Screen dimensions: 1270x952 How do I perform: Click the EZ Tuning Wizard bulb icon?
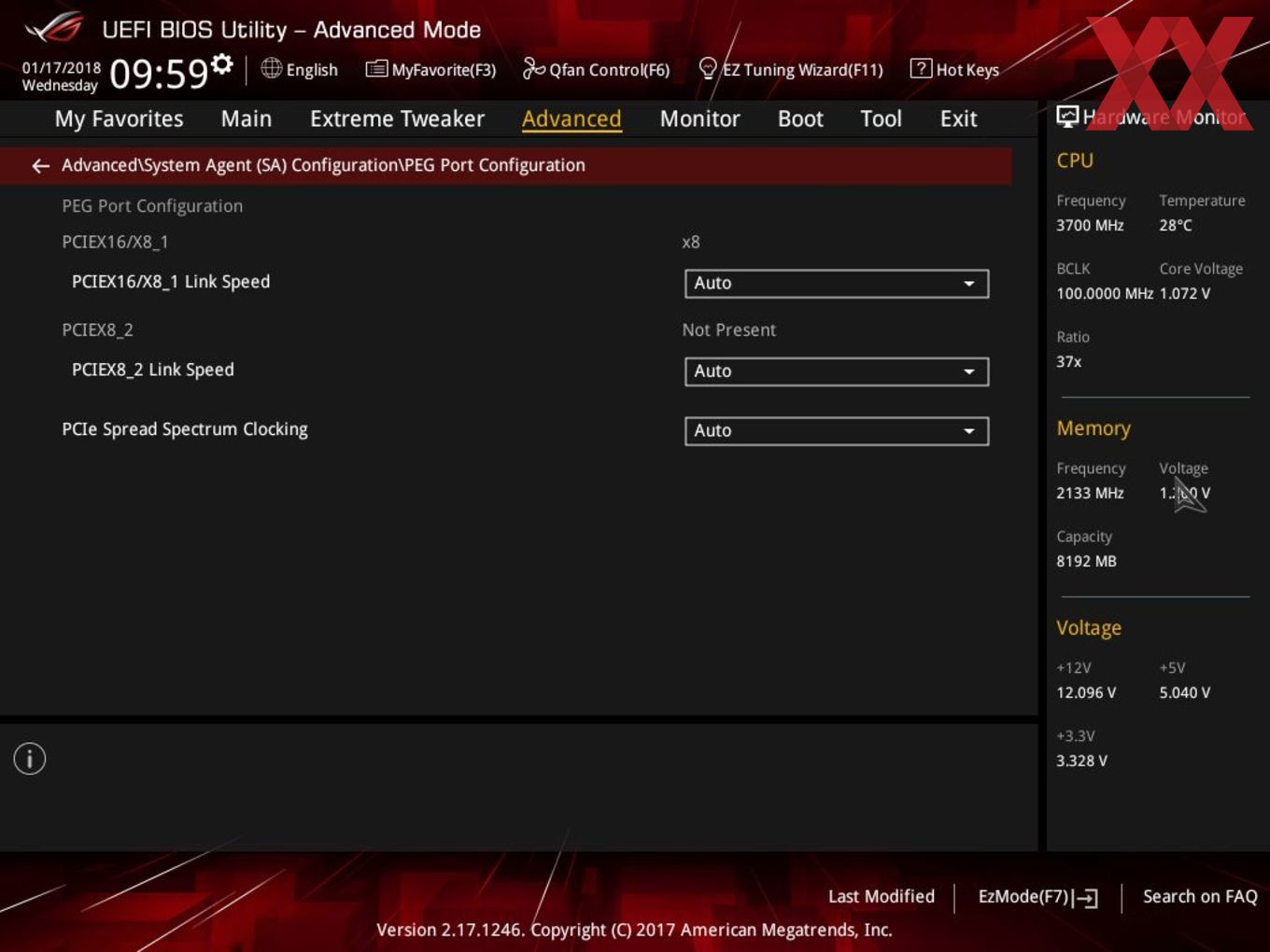[x=708, y=68]
